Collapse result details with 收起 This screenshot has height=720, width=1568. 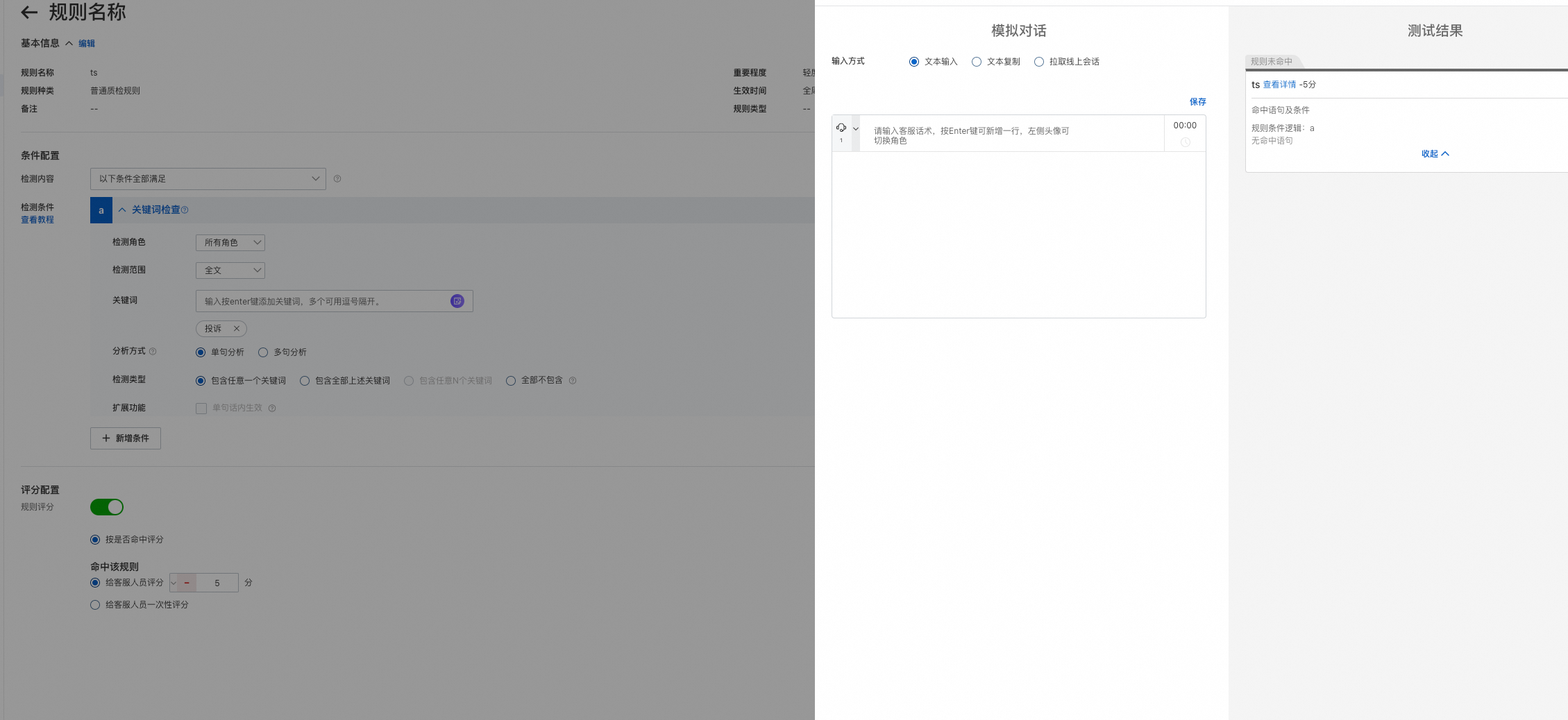1435,153
